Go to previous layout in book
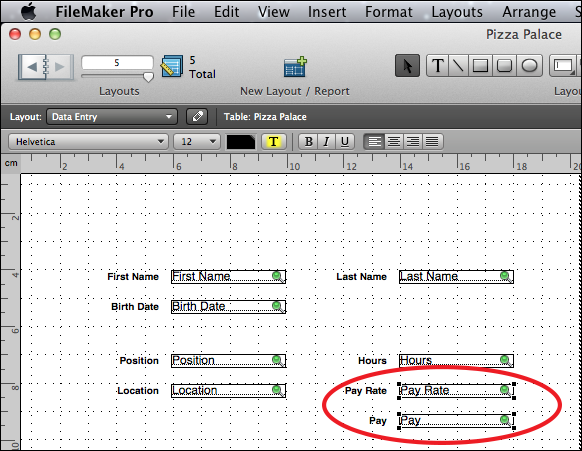The height and width of the screenshot is (451, 582). (32, 67)
